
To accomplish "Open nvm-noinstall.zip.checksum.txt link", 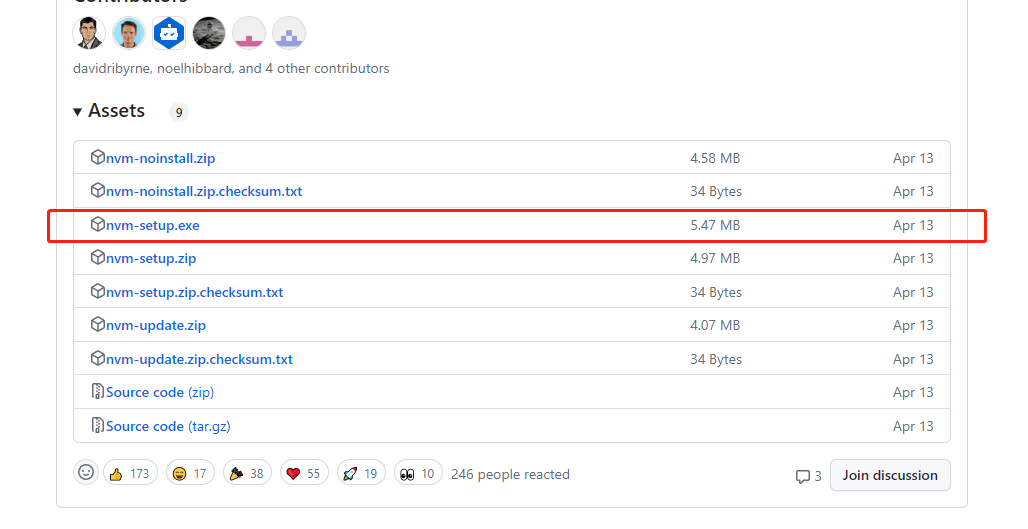I will [x=204, y=191].
